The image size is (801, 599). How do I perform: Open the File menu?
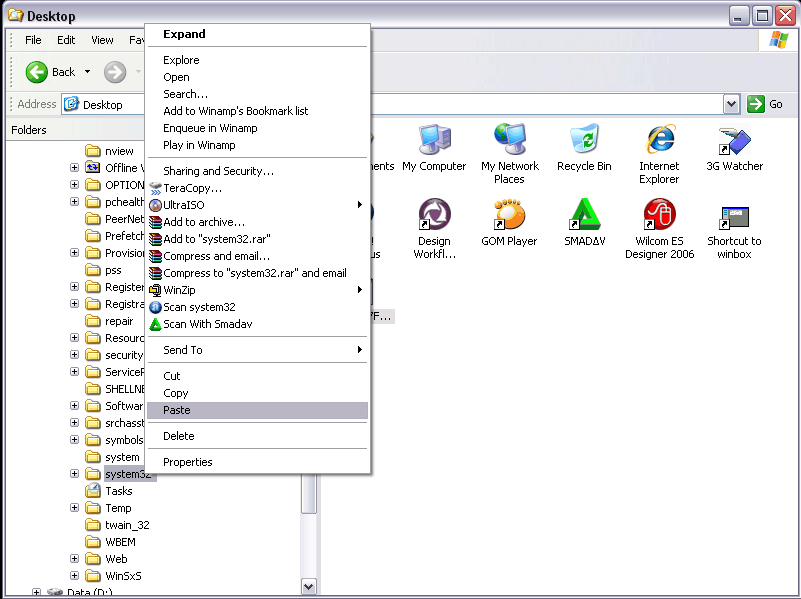click(33, 40)
